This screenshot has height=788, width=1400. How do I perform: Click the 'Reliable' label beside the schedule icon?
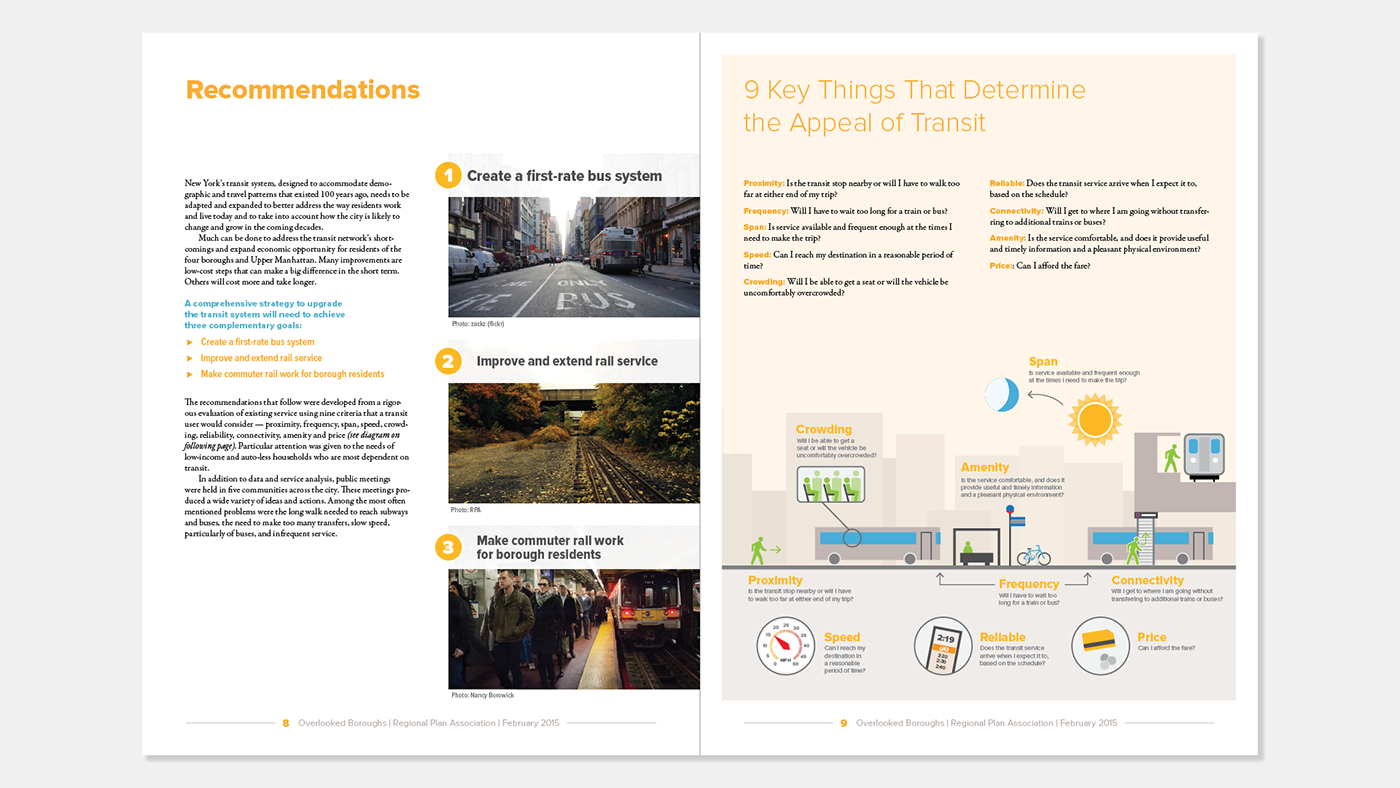[1003, 637]
